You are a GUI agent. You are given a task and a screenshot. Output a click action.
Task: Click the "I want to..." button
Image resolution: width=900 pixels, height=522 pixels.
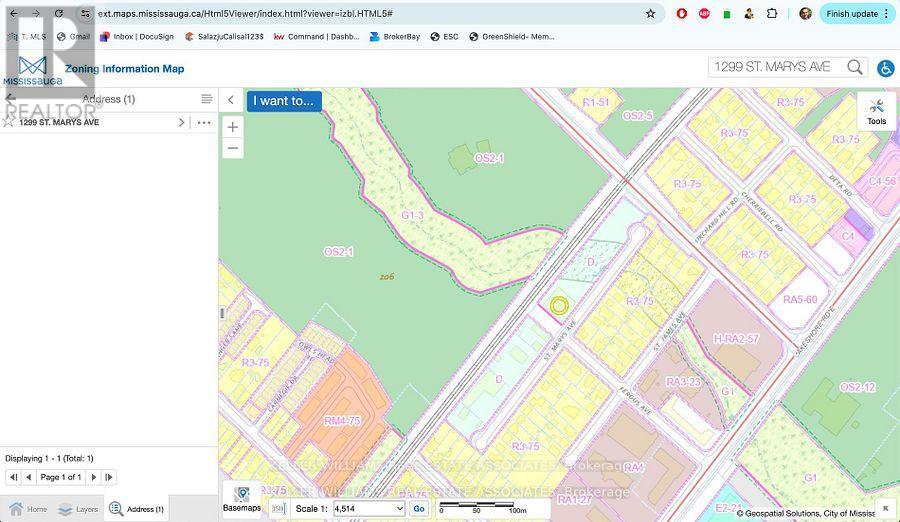[x=283, y=101]
